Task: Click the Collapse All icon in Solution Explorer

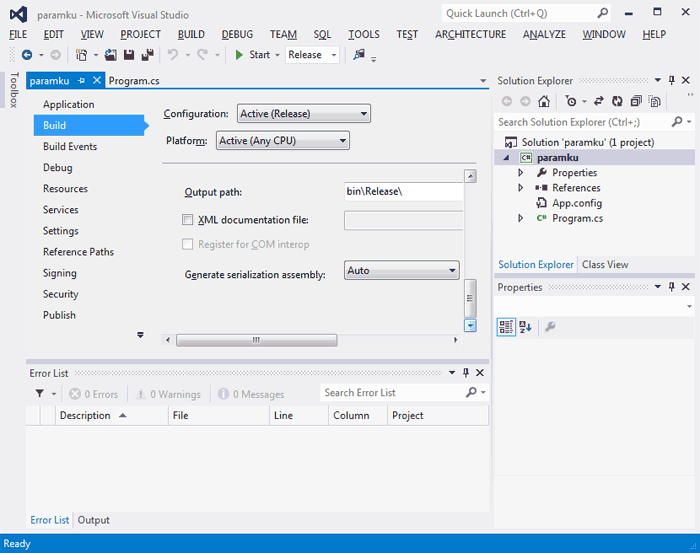Action: (x=636, y=101)
